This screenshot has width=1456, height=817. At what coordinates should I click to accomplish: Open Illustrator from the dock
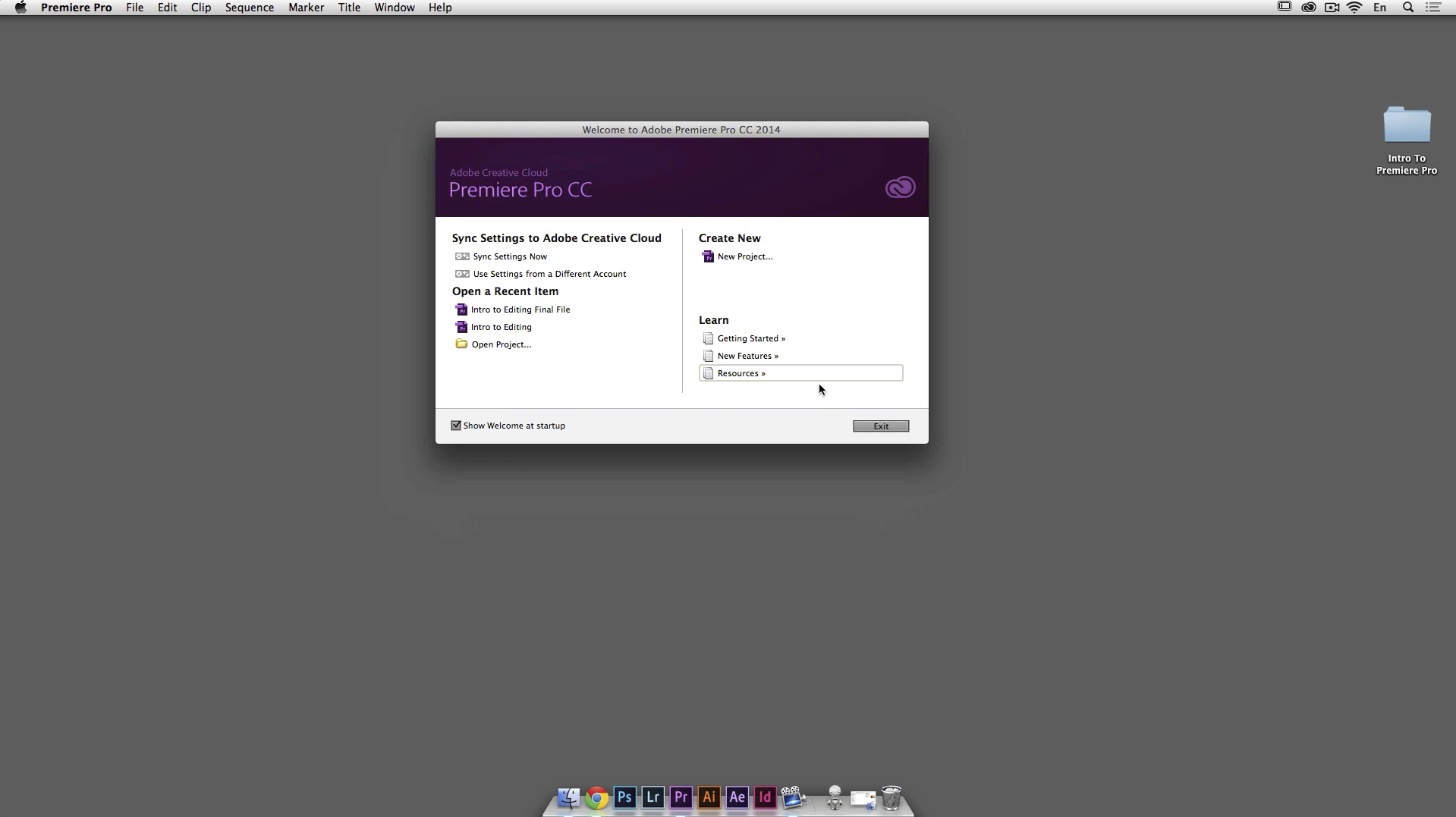[x=709, y=797]
